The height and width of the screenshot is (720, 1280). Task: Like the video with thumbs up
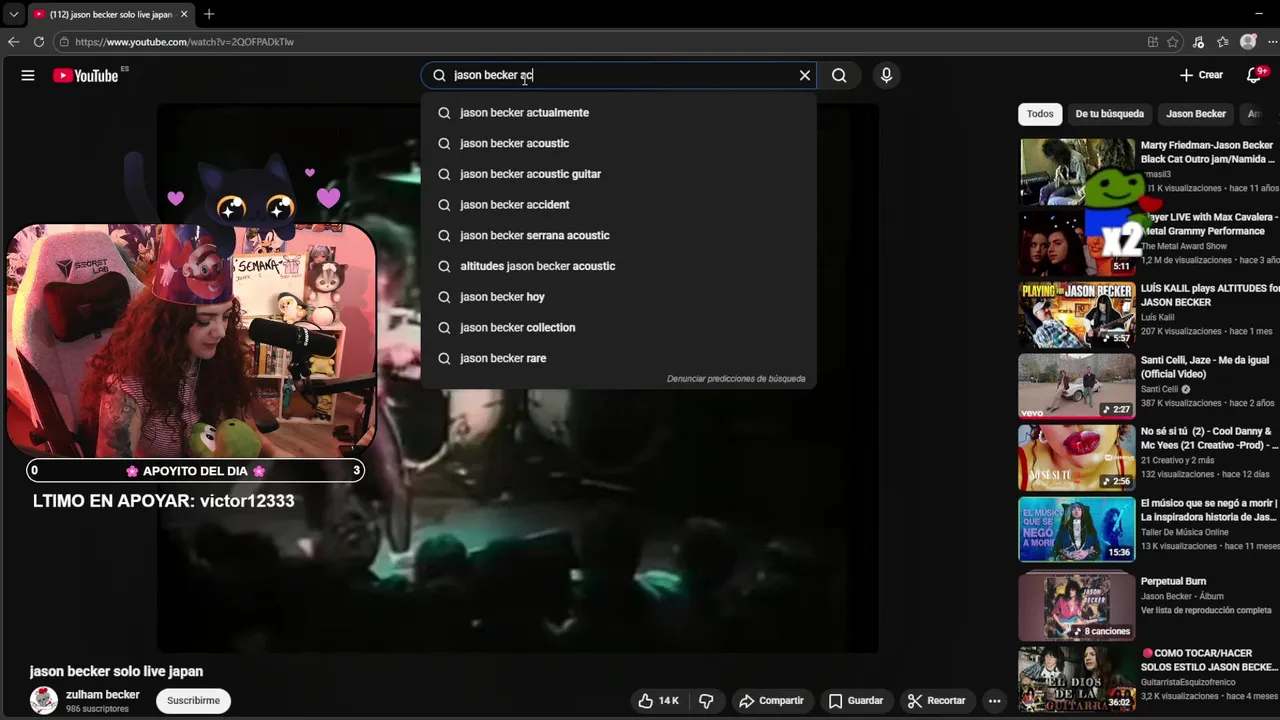659,701
